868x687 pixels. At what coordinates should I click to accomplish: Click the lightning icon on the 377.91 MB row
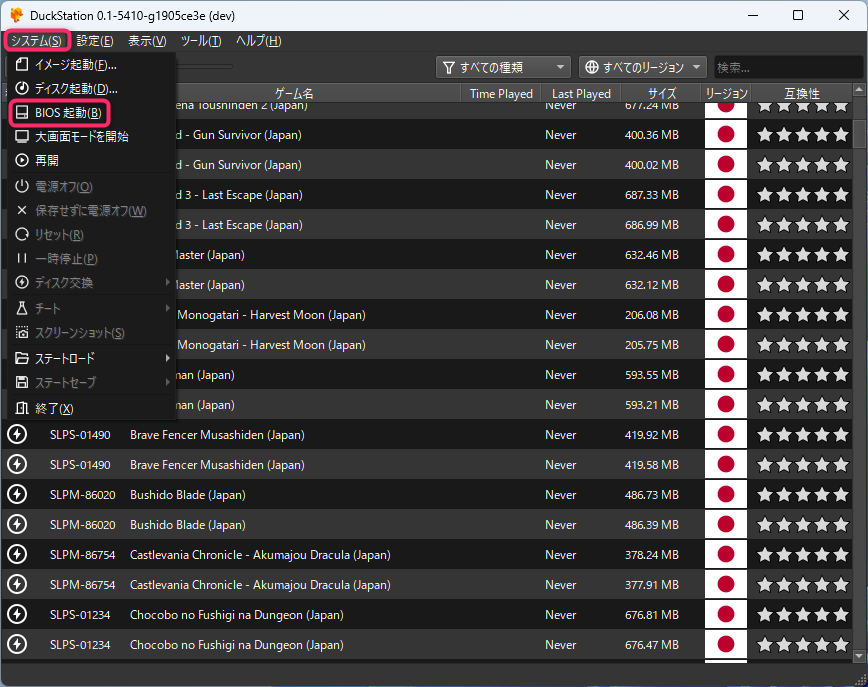click(17, 584)
